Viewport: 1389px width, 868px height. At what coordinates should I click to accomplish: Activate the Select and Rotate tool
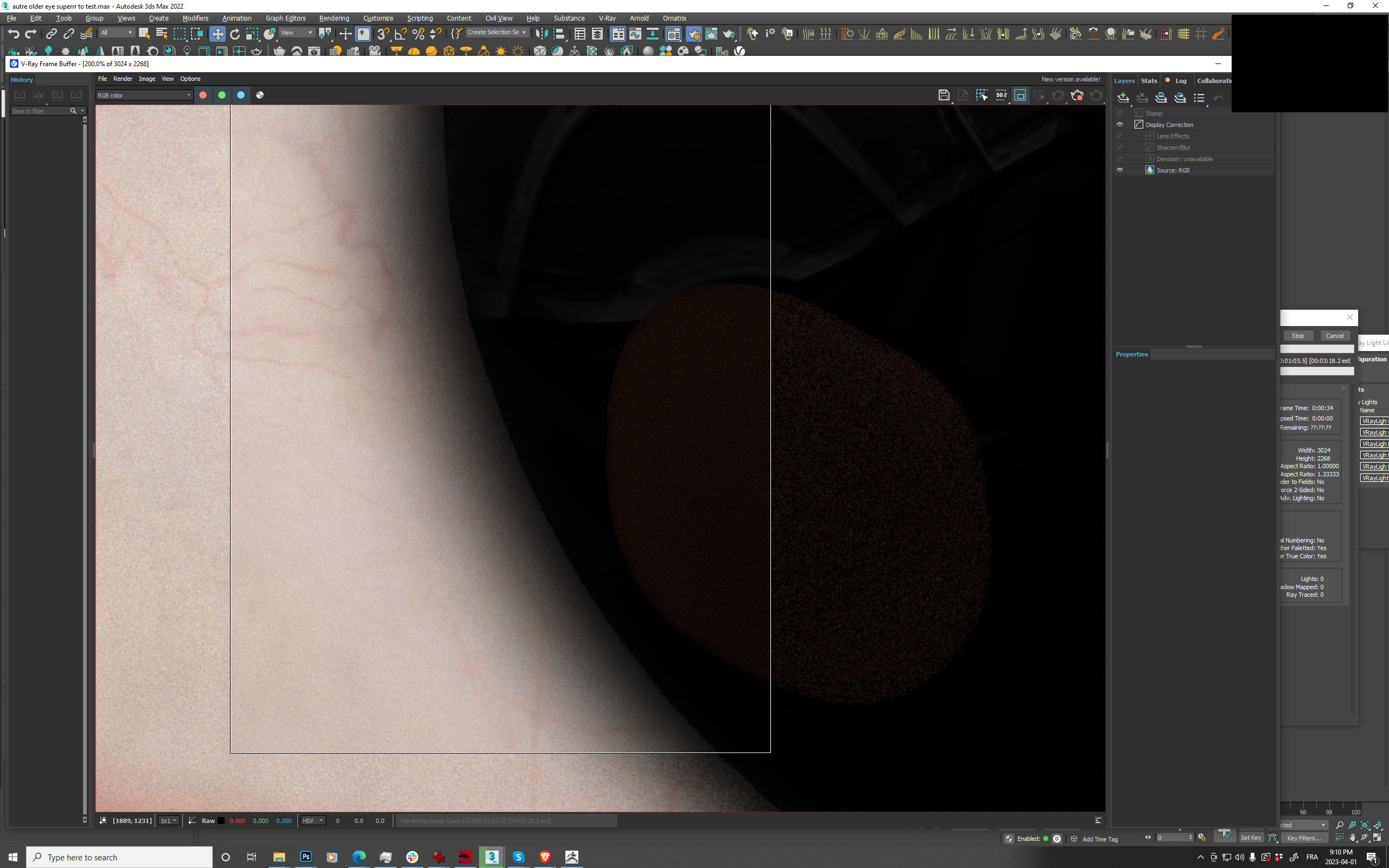coord(235,34)
